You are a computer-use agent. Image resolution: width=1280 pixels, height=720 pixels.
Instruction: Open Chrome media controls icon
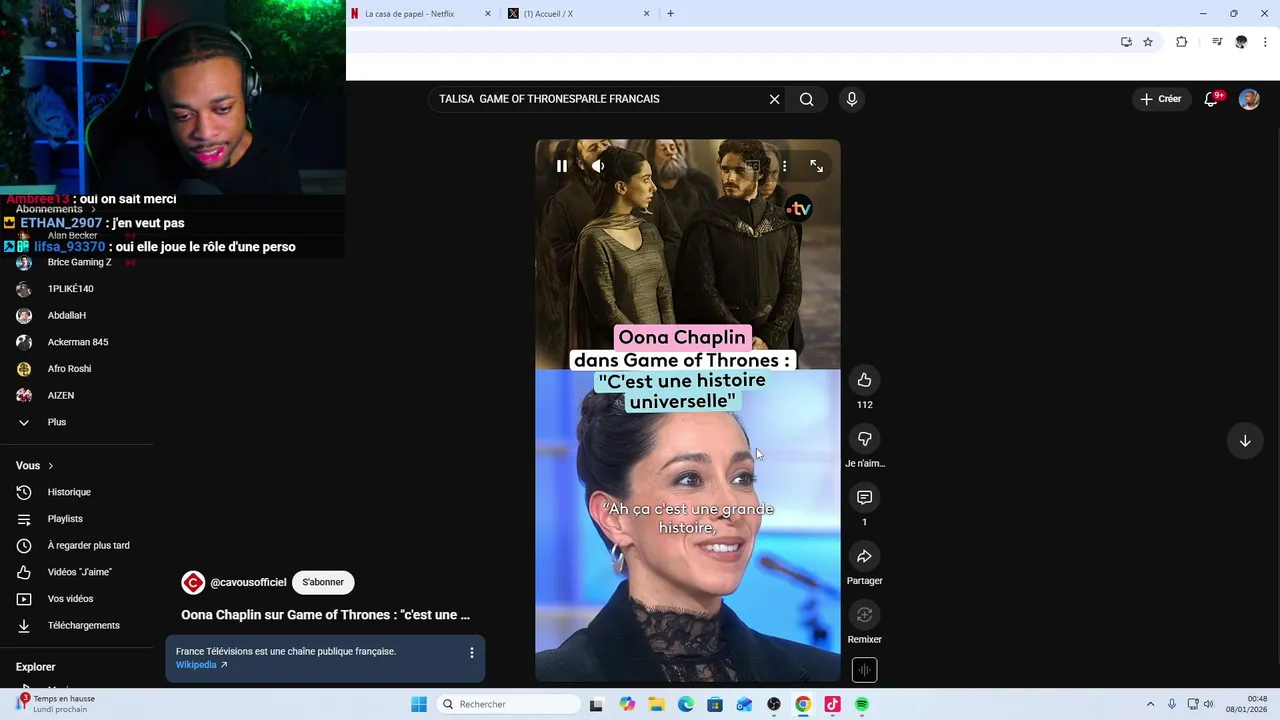1217,42
